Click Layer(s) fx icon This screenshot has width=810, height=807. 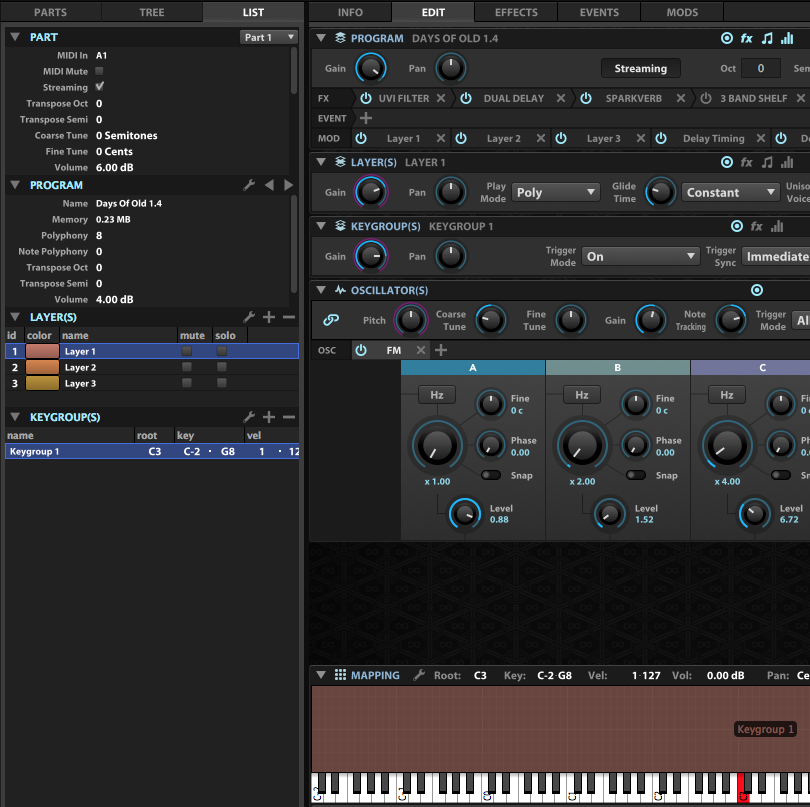pyautogui.click(x=746, y=163)
